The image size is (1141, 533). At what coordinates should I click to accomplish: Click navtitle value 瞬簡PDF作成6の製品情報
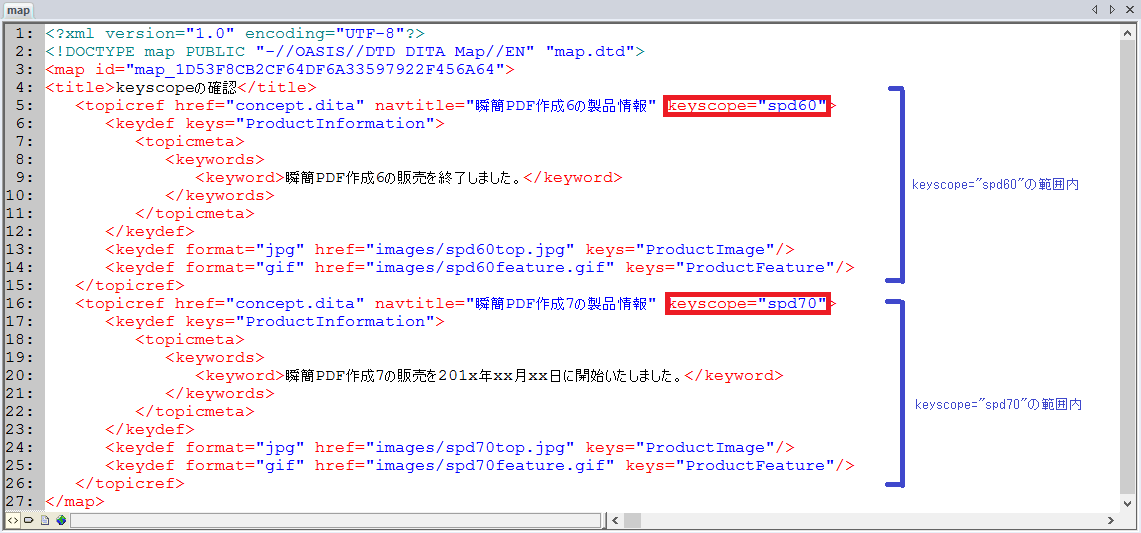point(561,106)
